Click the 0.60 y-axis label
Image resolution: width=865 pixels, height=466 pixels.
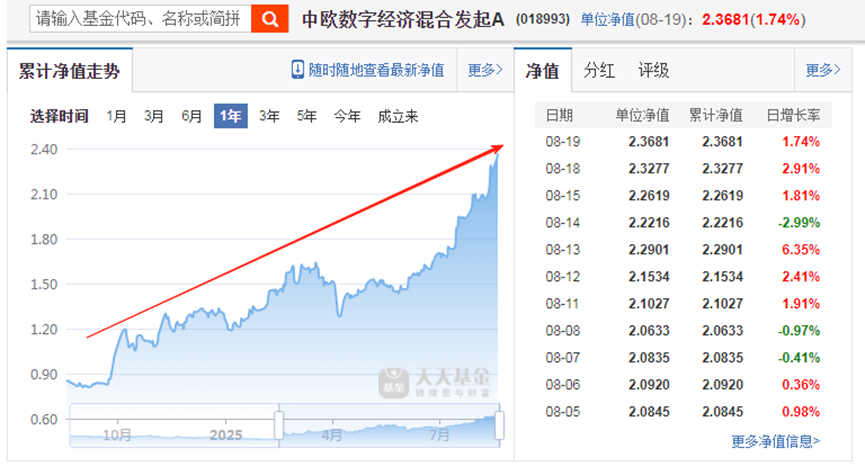pos(44,420)
